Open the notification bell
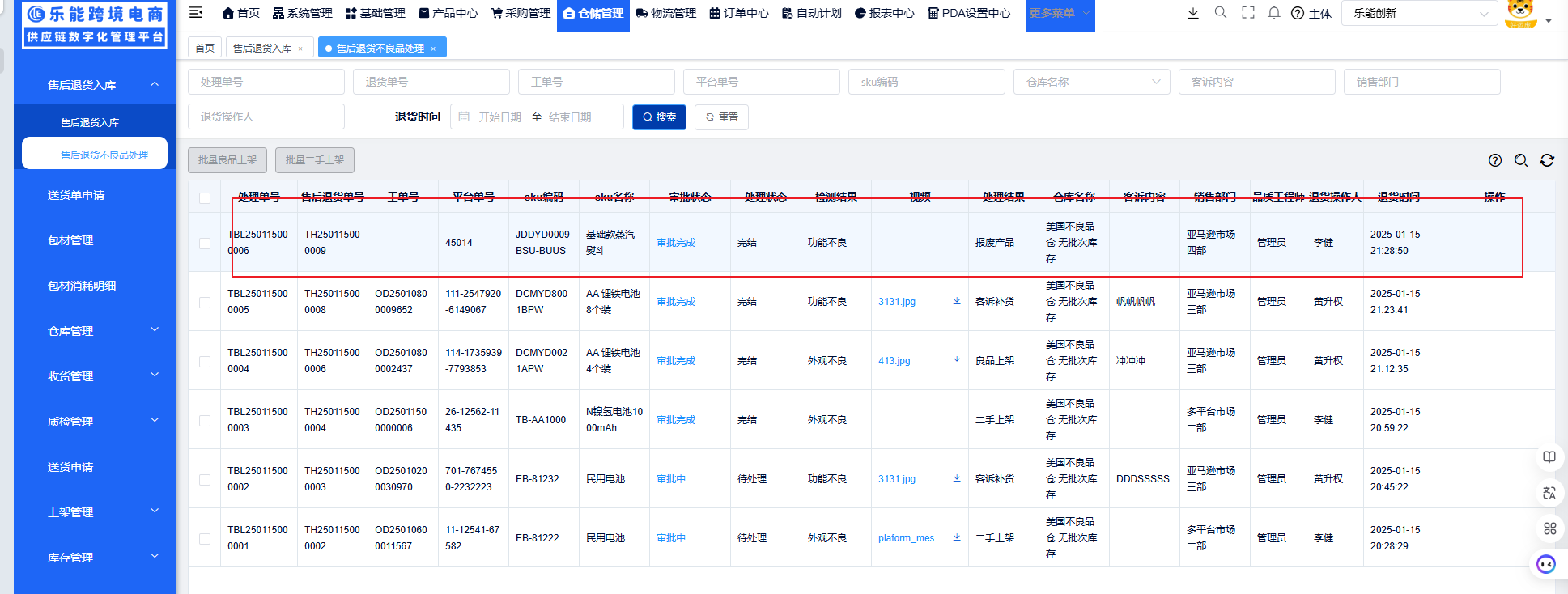This screenshot has width=1568, height=594. [1273, 13]
